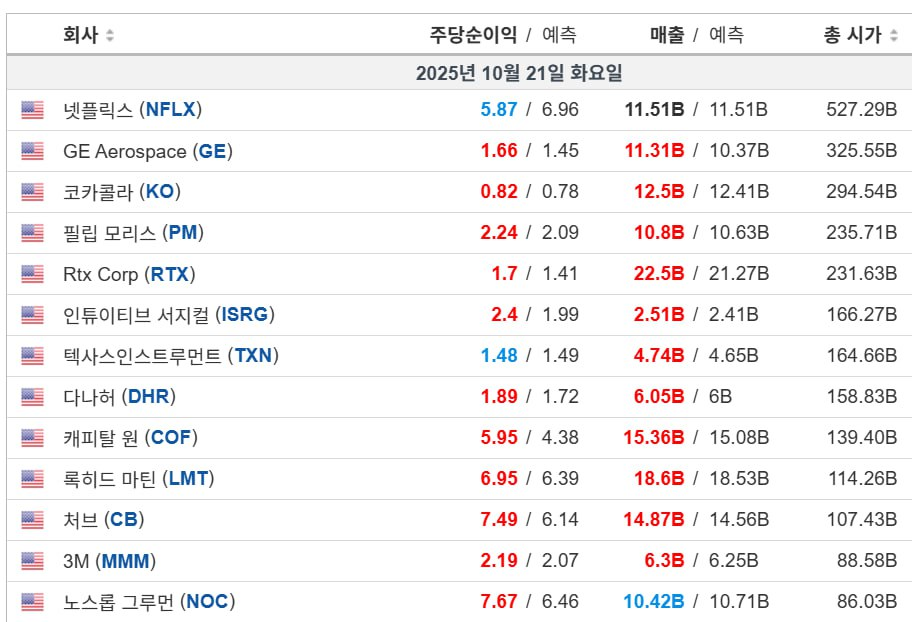
Task: Select 3M market cap 88.58B
Action: (867, 561)
